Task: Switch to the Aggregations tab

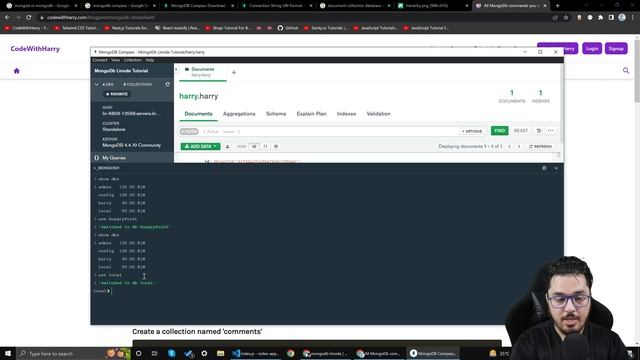Action: (239, 114)
